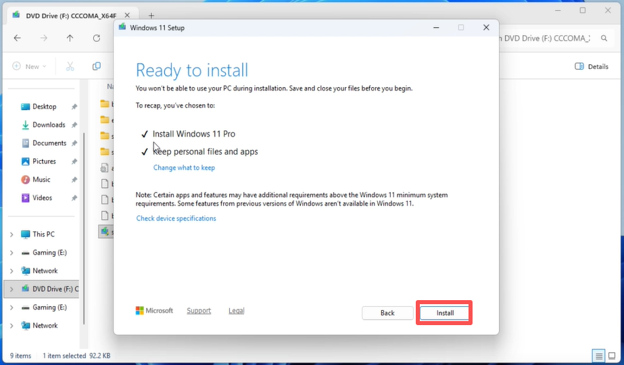Open Pictures in the navigation pane
Image resolution: width=624 pixels, height=365 pixels.
(44, 161)
